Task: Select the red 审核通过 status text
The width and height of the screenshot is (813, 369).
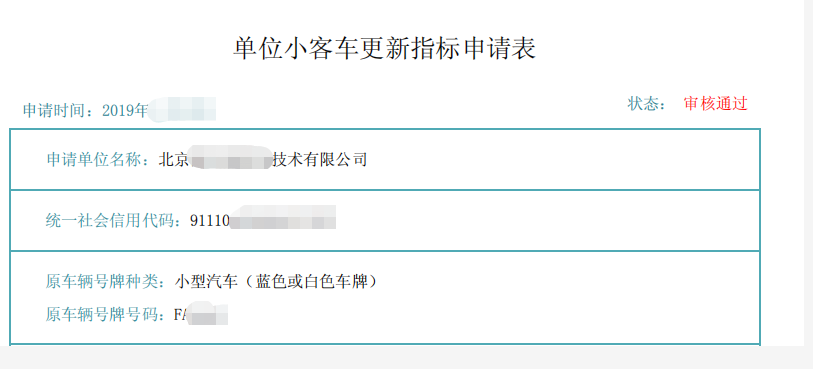Action: tap(716, 104)
